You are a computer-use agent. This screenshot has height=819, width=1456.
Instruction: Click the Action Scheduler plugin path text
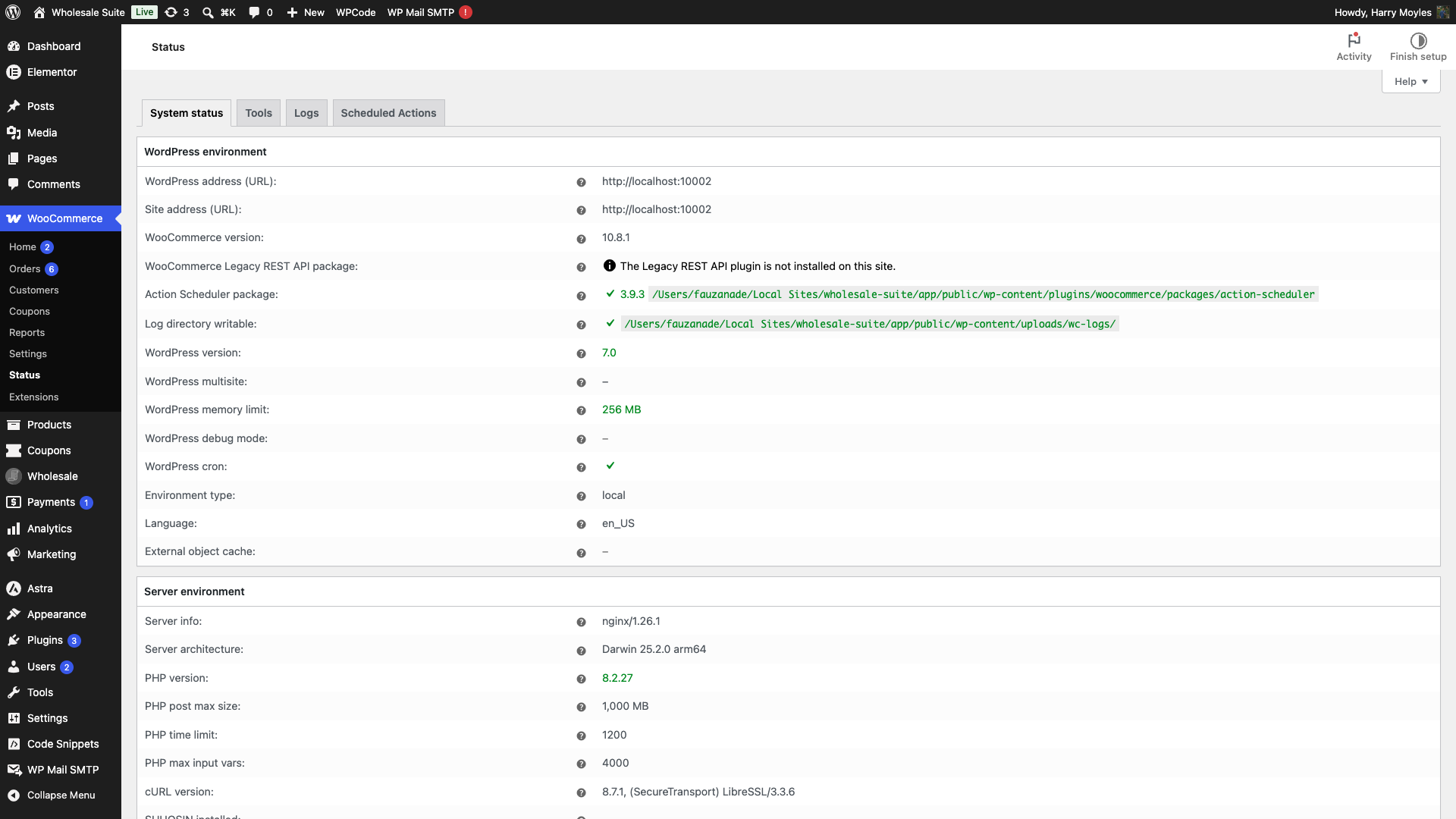pos(983,294)
